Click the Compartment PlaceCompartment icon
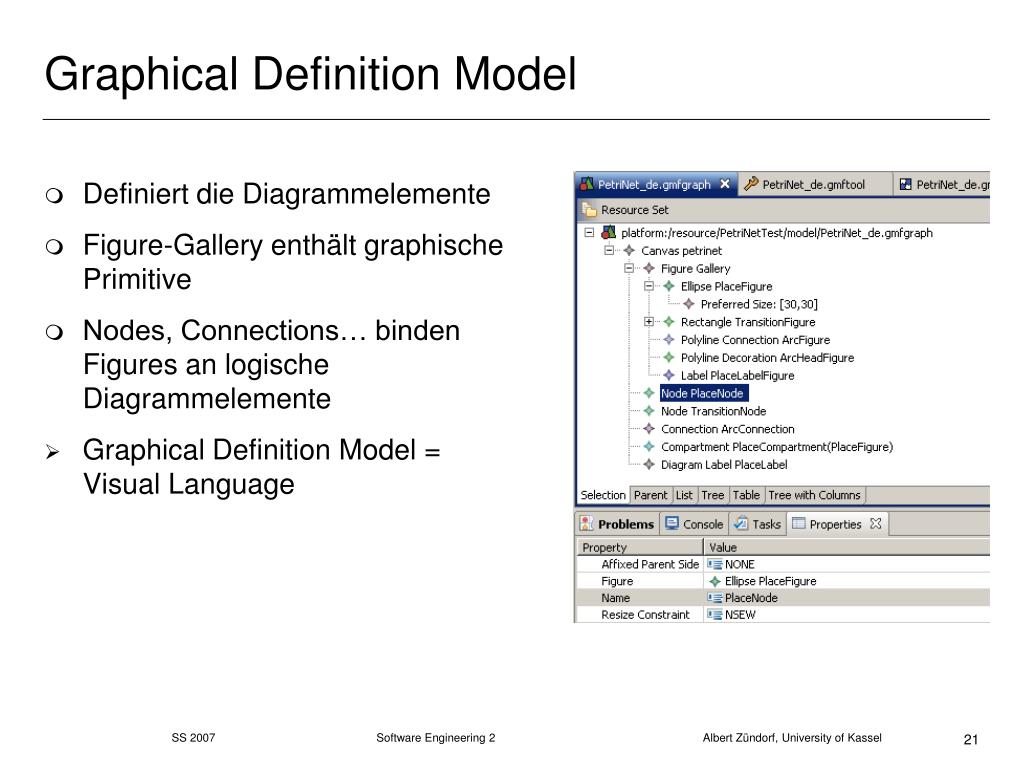Image resolution: width=1024 pixels, height=768 pixels. coord(649,447)
